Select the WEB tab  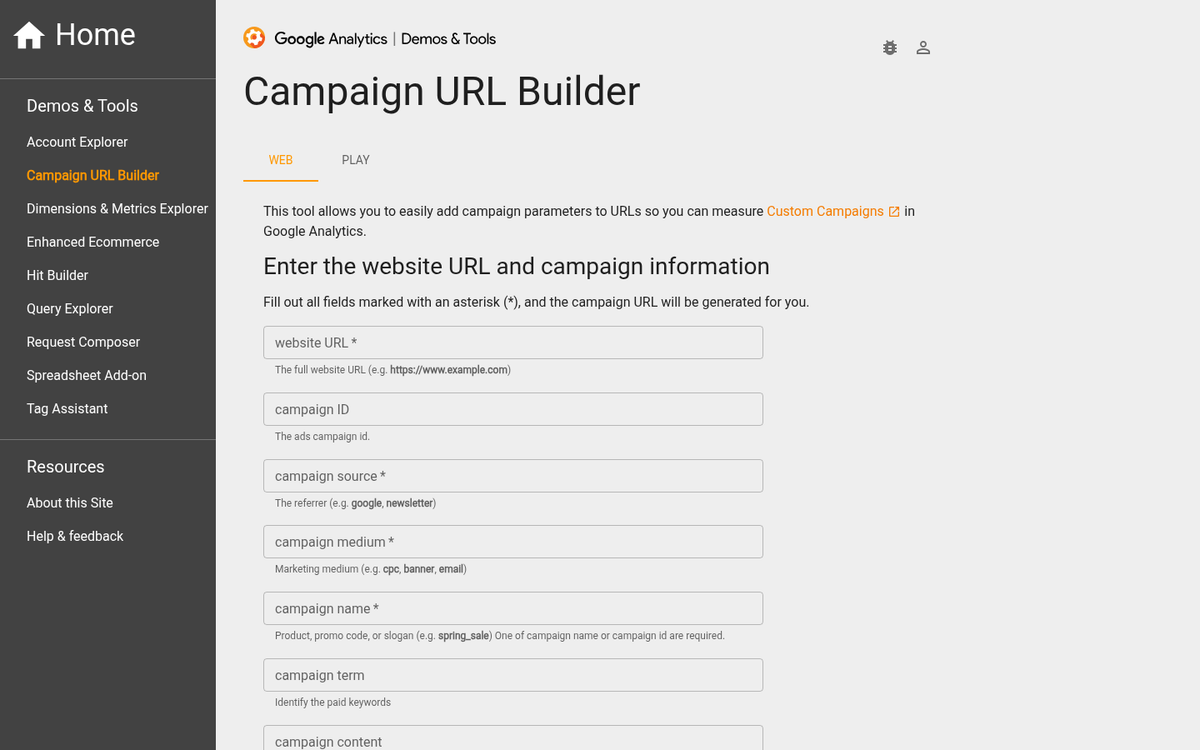[280, 160]
